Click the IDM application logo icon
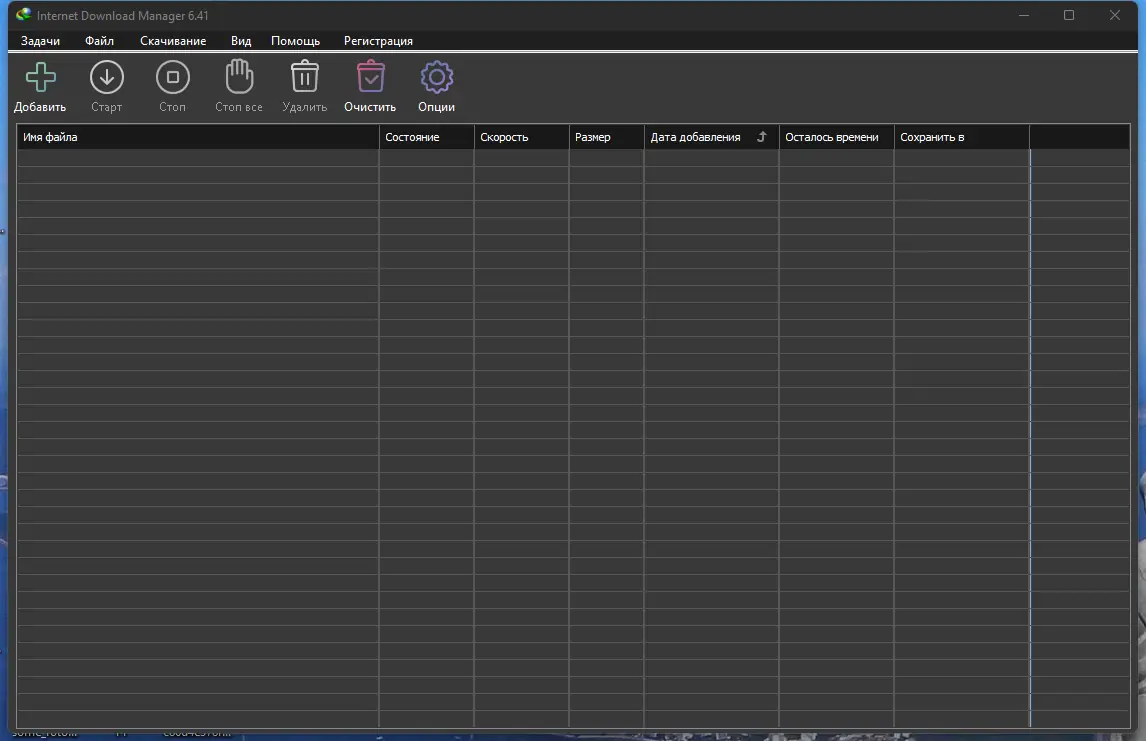The image size is (1146, 741). 23,15
